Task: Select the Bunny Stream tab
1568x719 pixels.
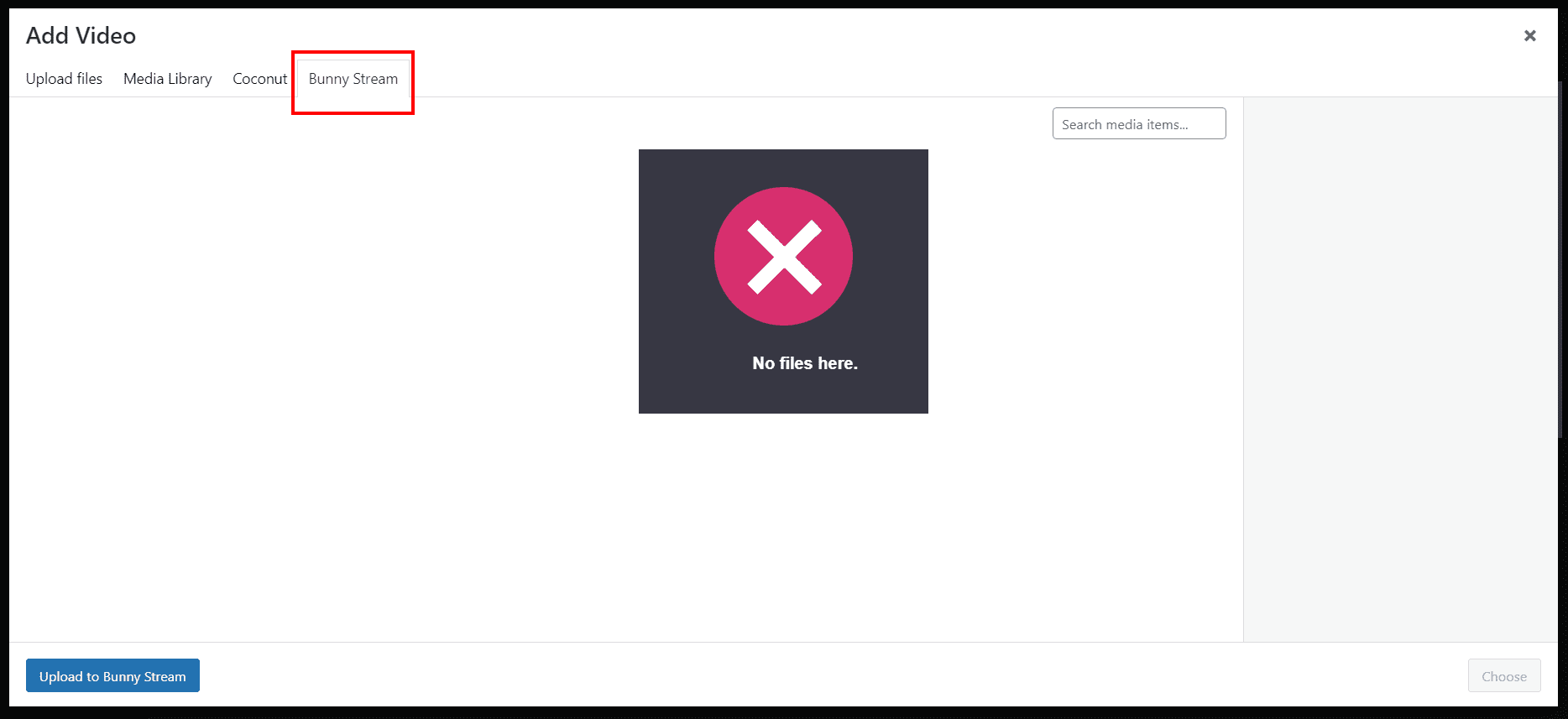Action: (353, 79)
